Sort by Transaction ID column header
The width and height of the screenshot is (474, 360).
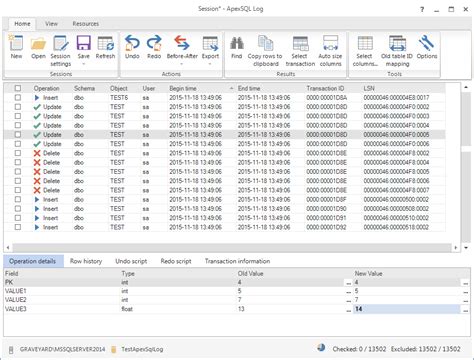coord(333,88)
